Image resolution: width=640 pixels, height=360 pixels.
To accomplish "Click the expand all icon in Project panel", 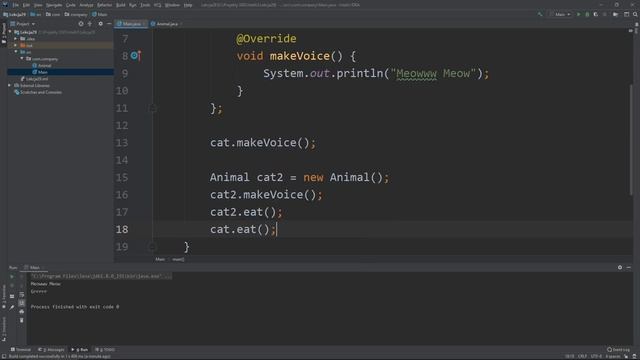I will coord(90,24).
